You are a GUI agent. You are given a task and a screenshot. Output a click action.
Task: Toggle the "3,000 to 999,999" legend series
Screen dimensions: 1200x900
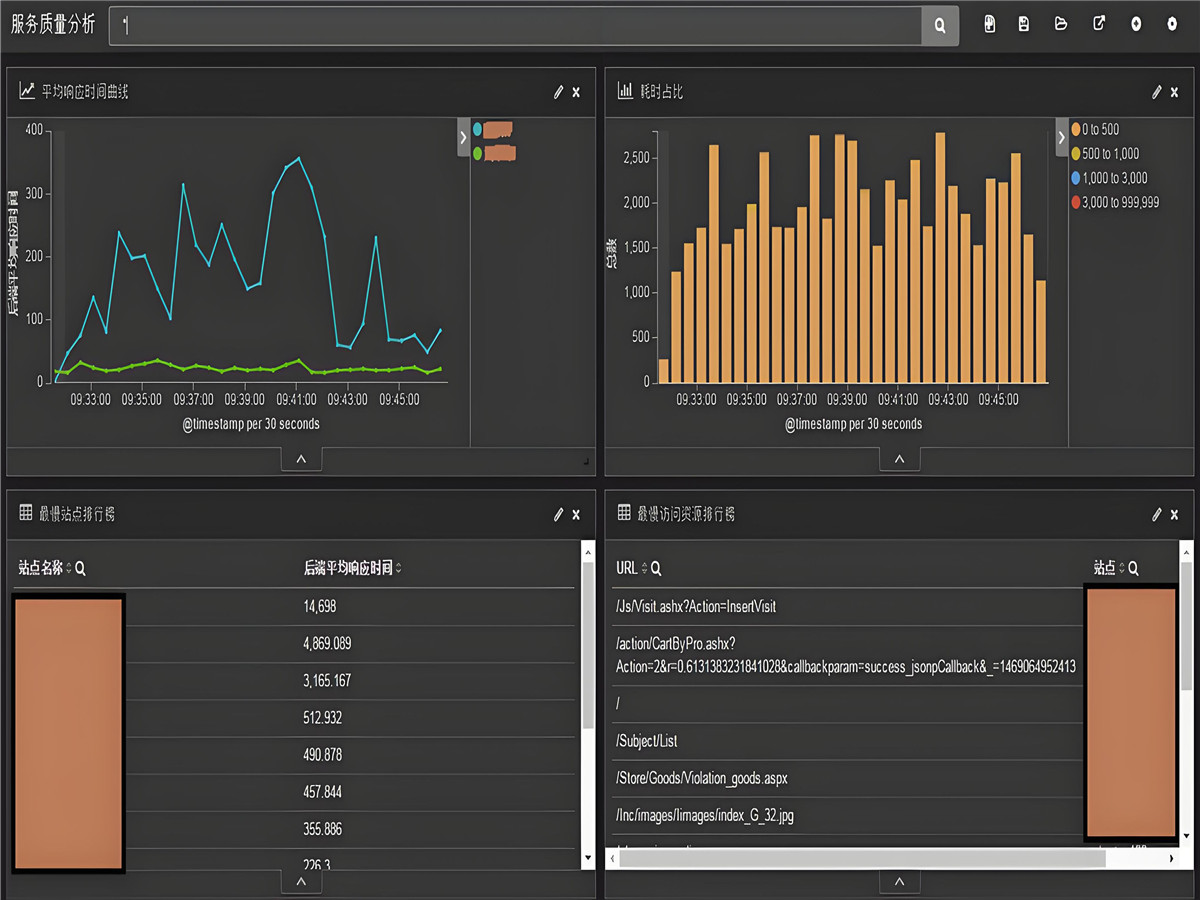(1115, 202)
